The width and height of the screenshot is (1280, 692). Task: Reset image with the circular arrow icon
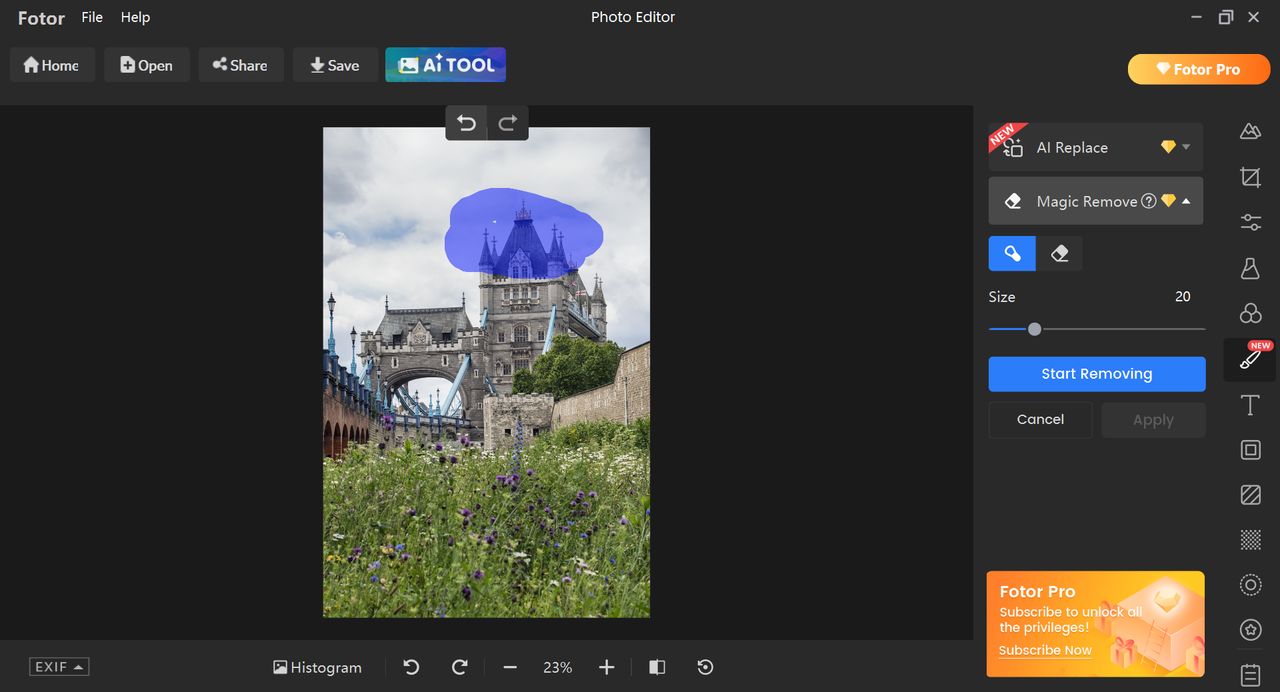[x=705, y=667]
